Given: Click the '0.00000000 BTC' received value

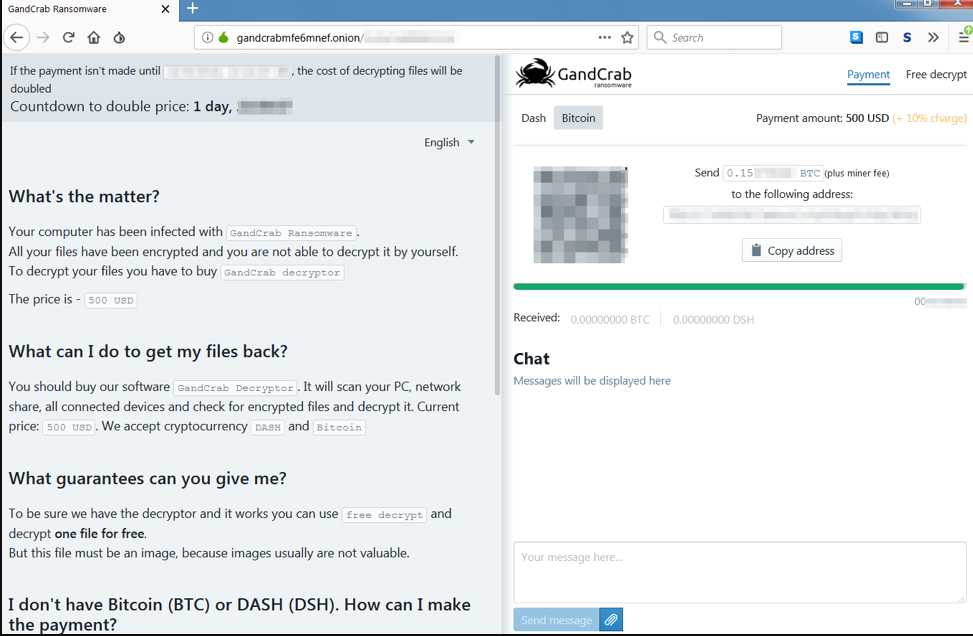Looking at the screenshot, I should (610, 320).
